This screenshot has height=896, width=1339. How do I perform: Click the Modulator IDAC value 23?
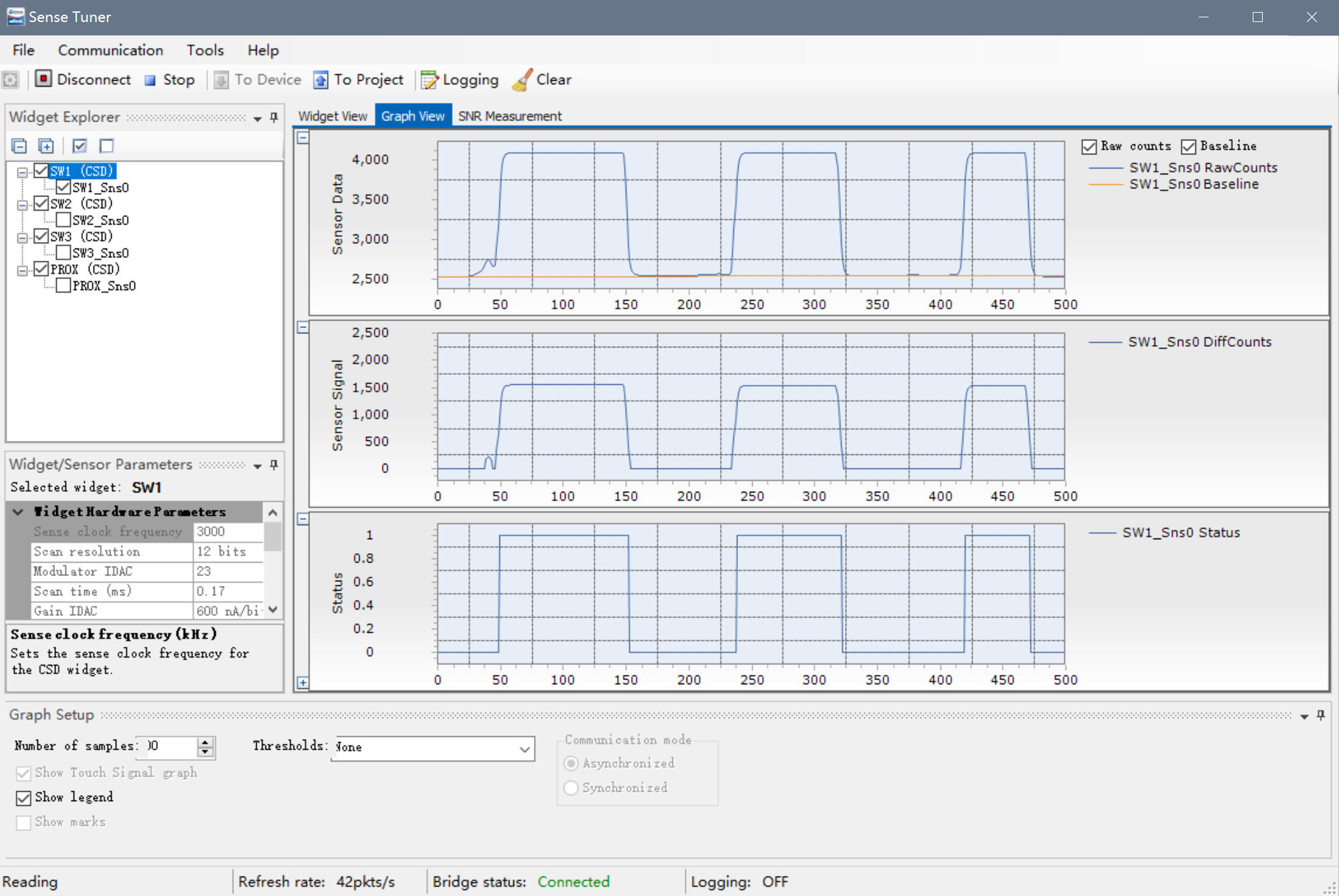click(228, 572)
